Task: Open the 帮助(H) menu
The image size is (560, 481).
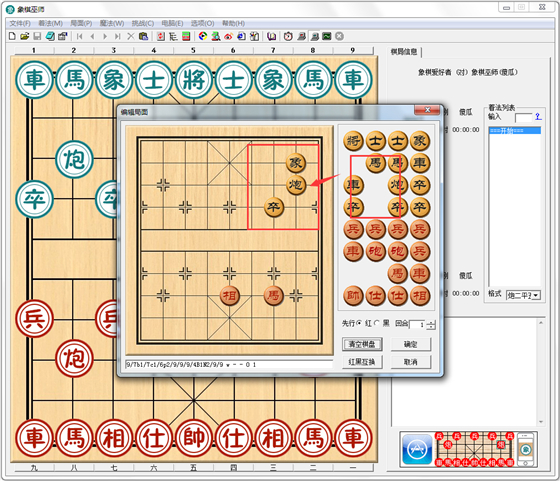Action: (234, 23)
